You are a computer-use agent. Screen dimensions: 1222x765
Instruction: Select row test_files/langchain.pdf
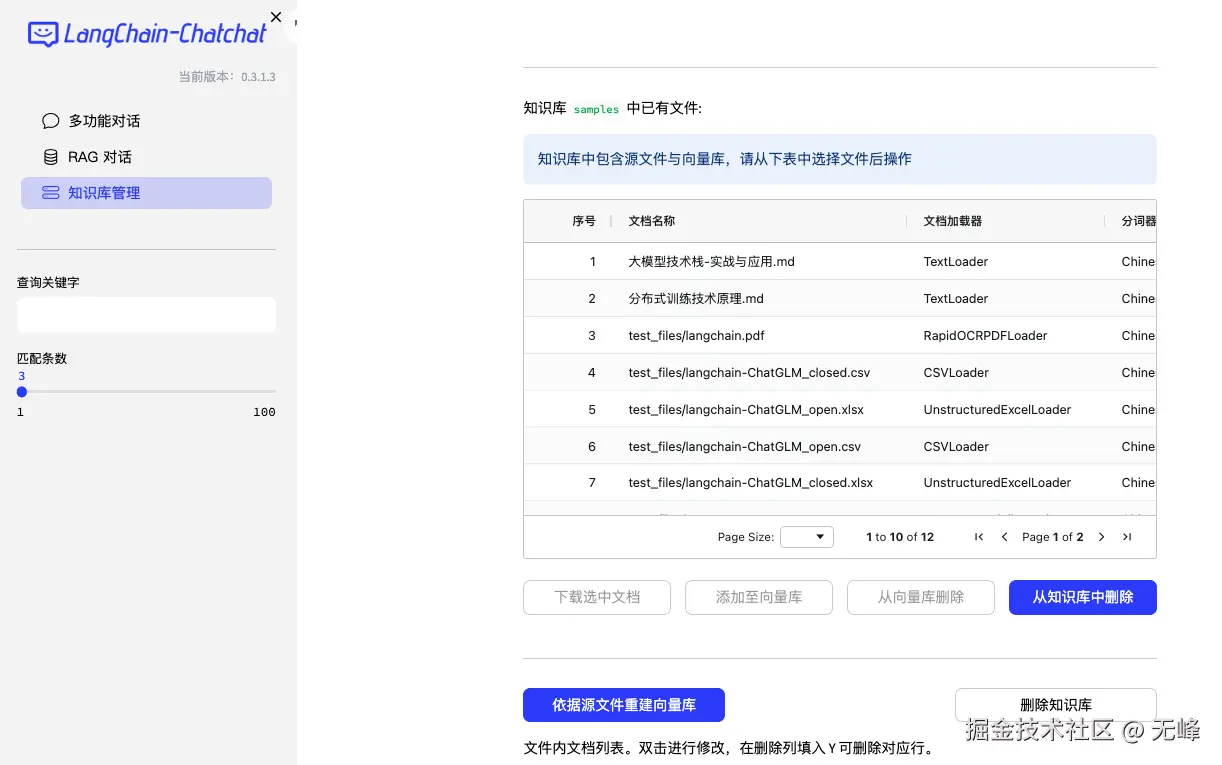pos(840,336)
